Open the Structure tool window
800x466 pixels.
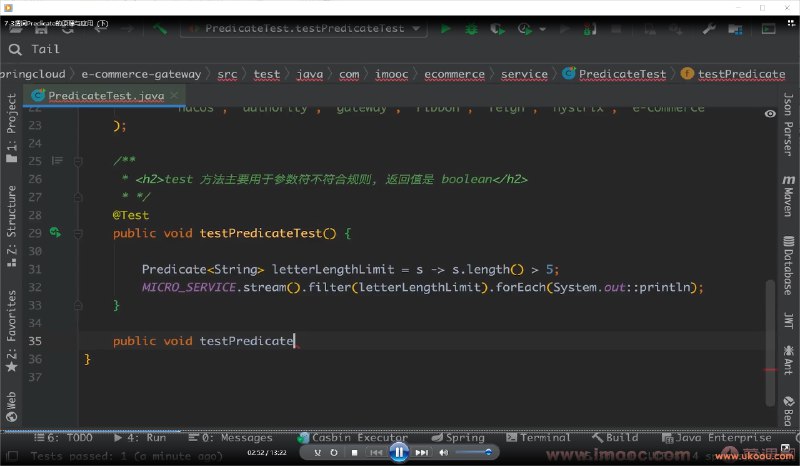click(x=11, y=226)
